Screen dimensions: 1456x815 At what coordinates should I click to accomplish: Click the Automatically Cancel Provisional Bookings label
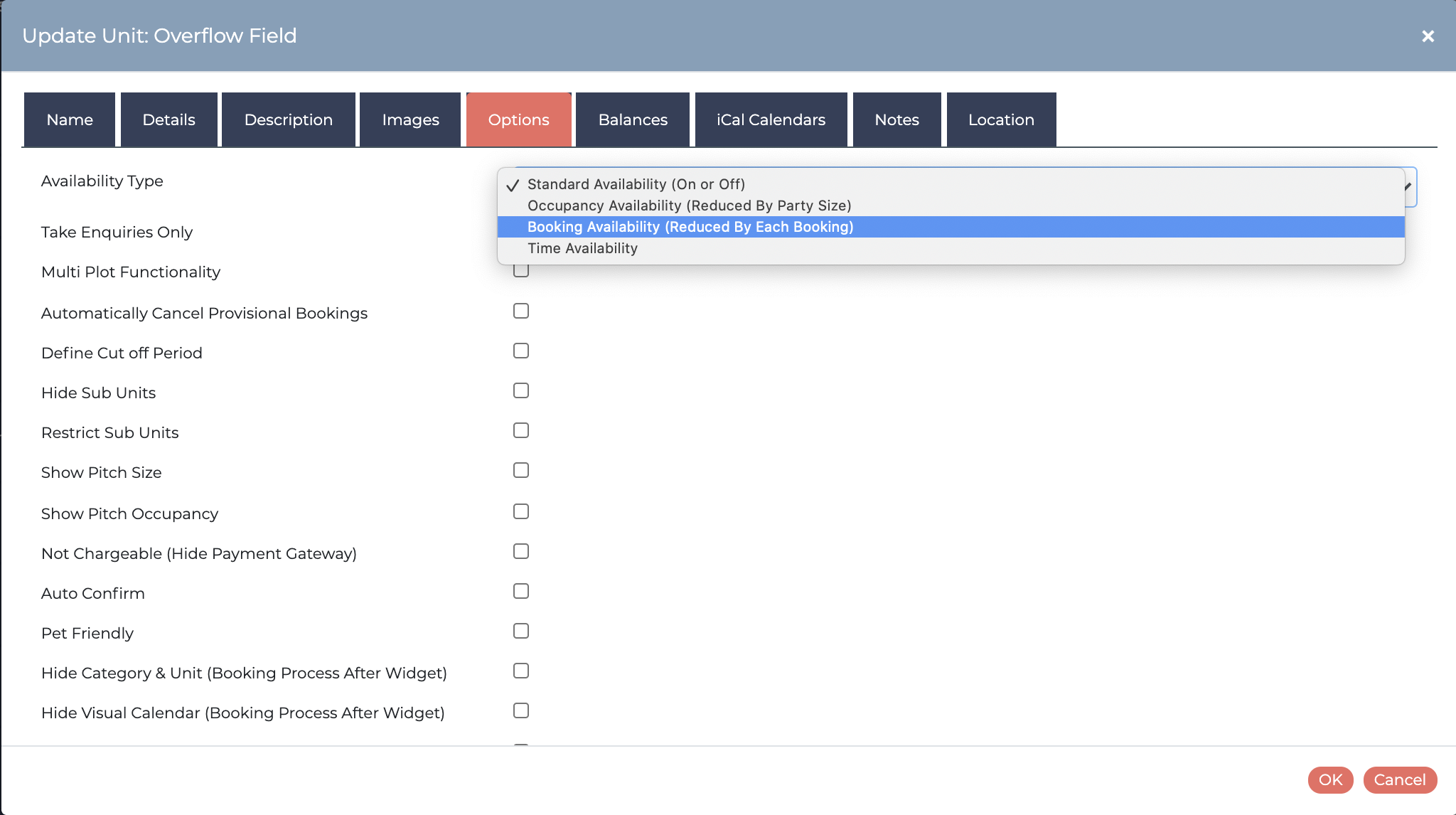click(204, 313)
